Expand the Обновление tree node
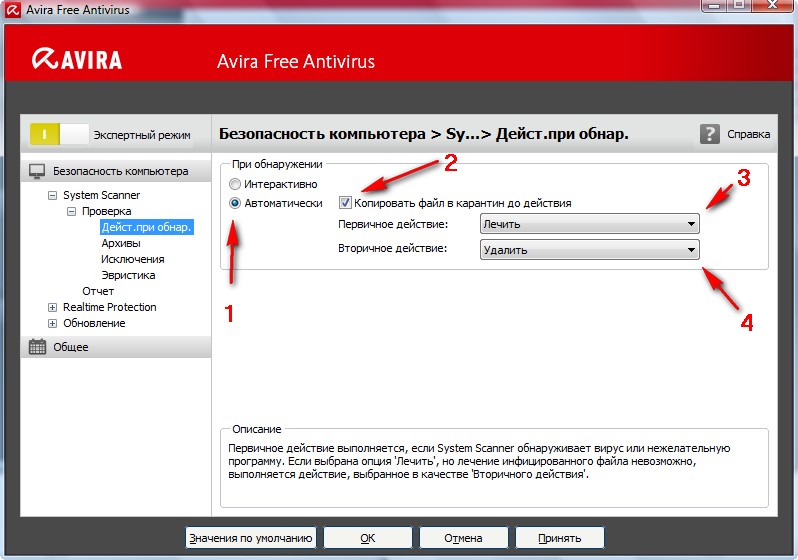The height and width of the screenshot is (560, 798). (52, 323)
